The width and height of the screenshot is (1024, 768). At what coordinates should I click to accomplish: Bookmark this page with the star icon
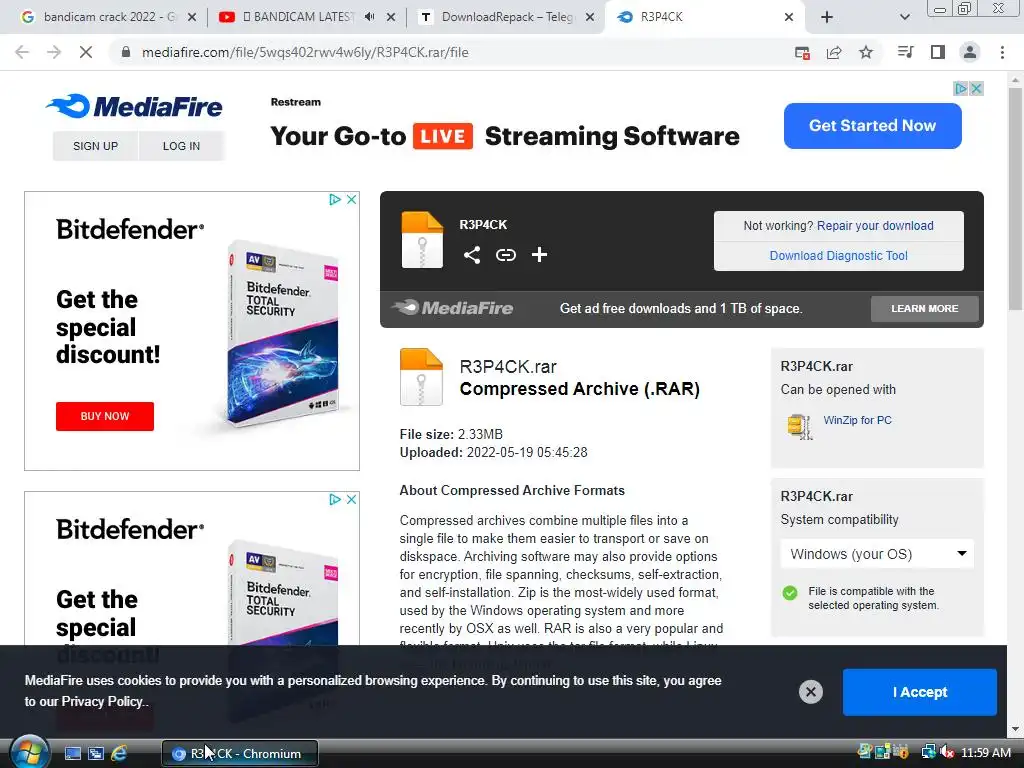click(866, 52)
